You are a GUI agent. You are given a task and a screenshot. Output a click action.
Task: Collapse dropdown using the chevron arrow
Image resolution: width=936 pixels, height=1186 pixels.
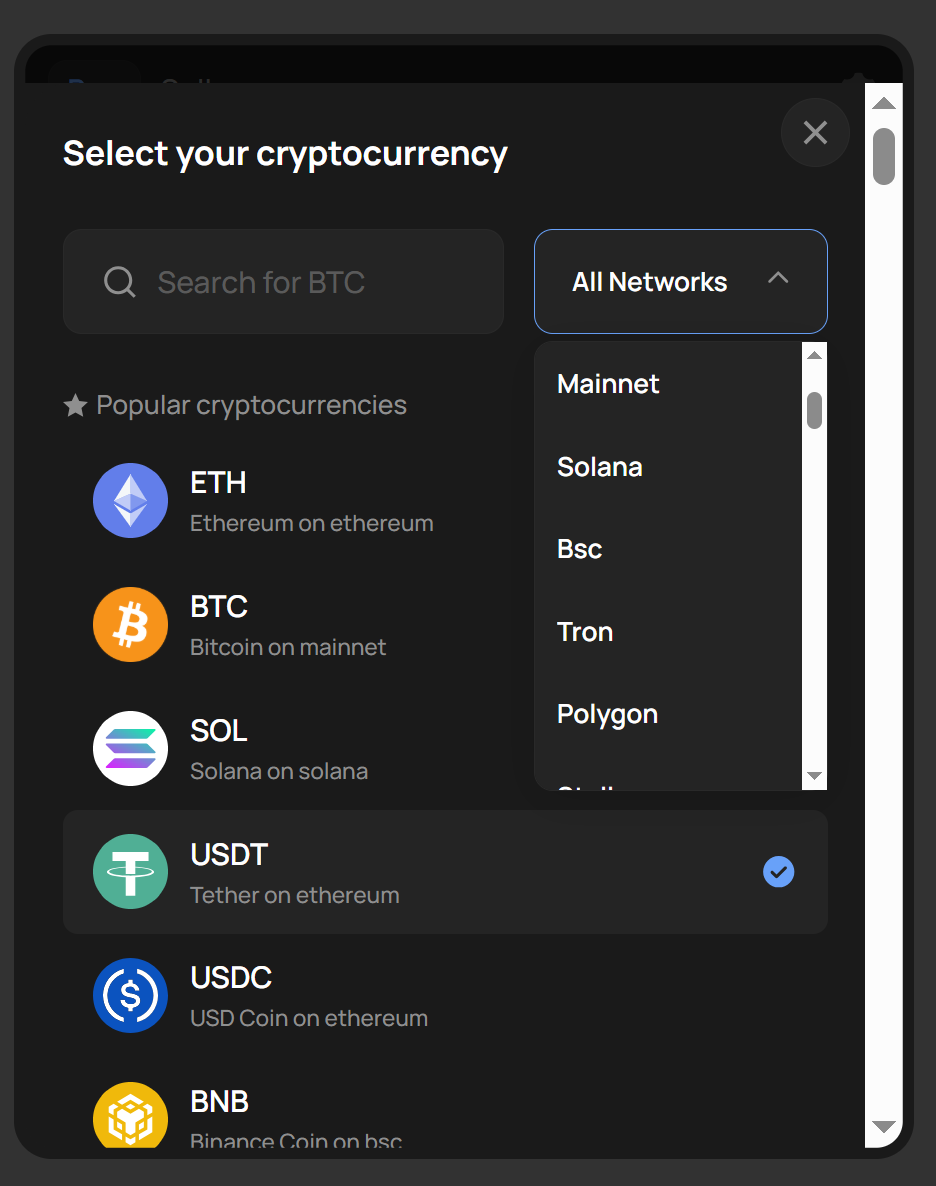778,278
